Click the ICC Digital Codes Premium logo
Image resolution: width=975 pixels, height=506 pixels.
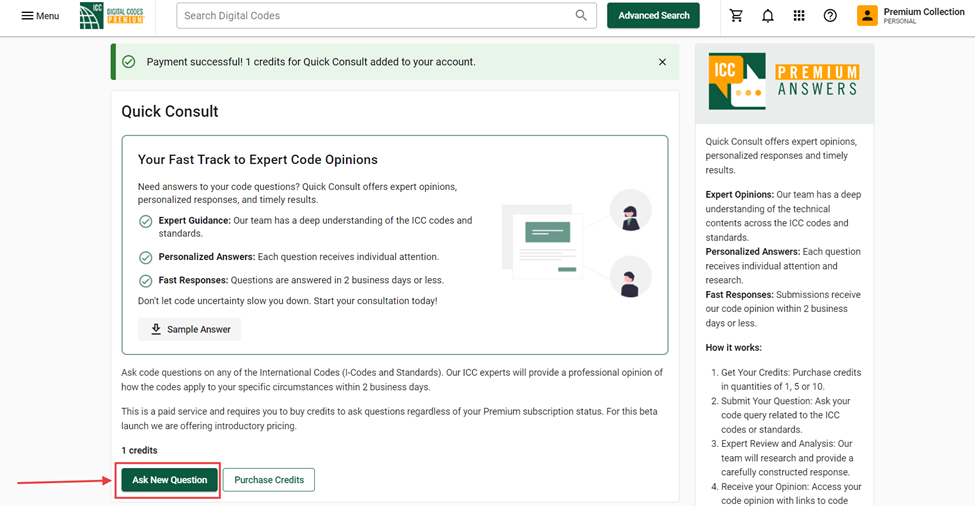(x=113, y=16)
